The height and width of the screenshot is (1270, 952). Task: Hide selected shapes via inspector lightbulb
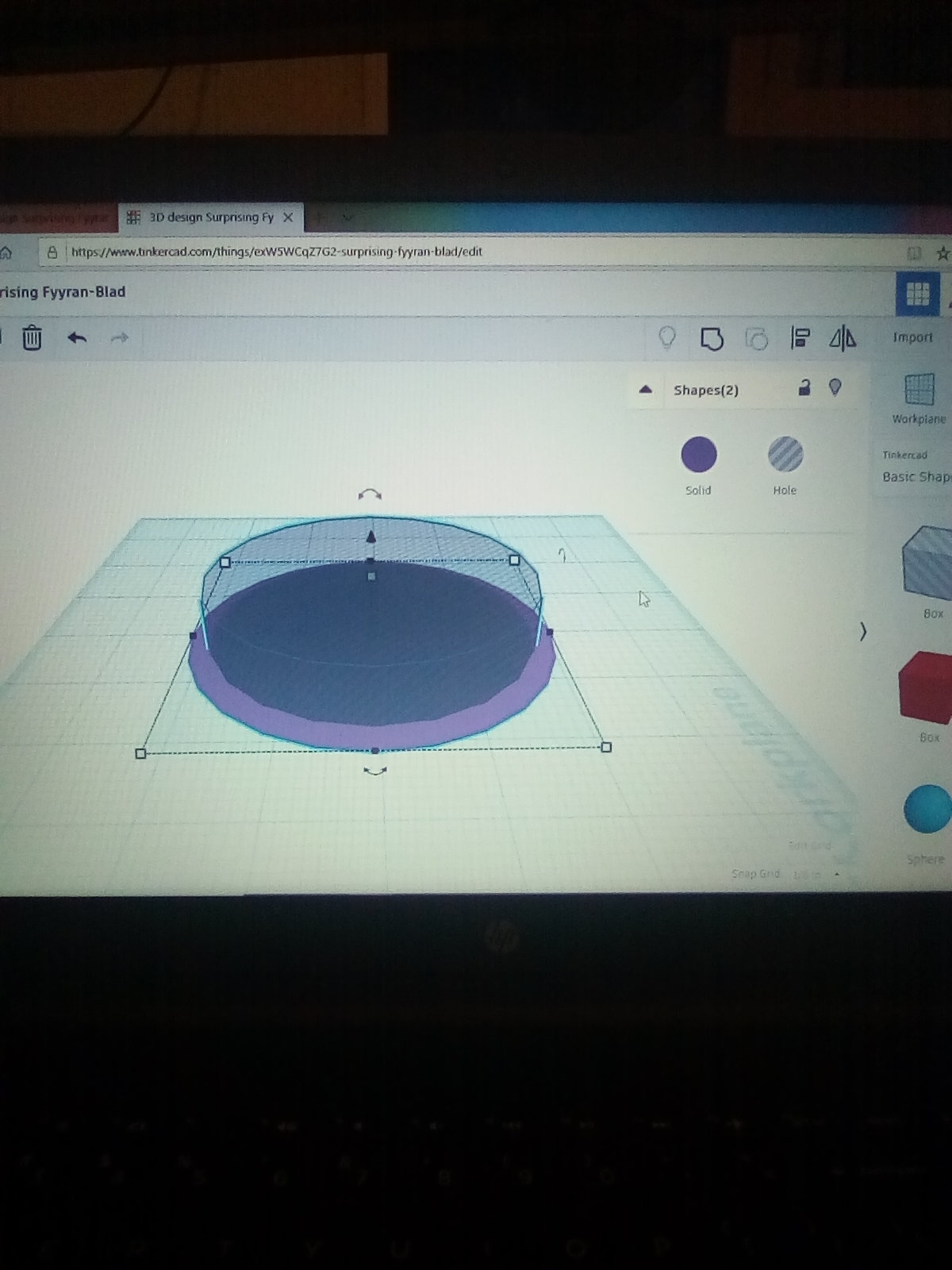[835, 387]
